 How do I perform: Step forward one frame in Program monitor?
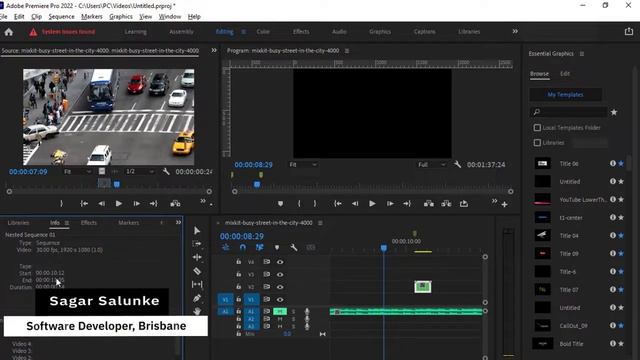tap(390, 203)
